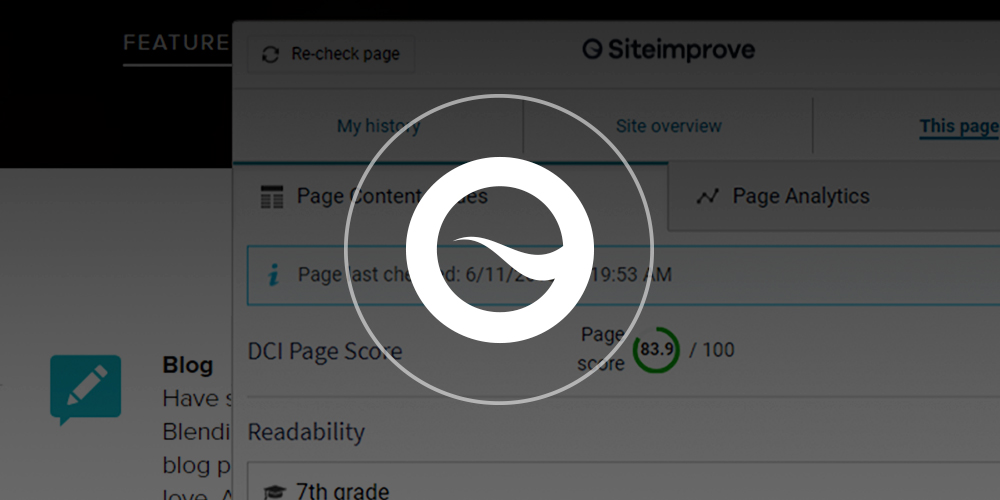
Task: Click the Readability heading
Action: (x=306, y=432)
